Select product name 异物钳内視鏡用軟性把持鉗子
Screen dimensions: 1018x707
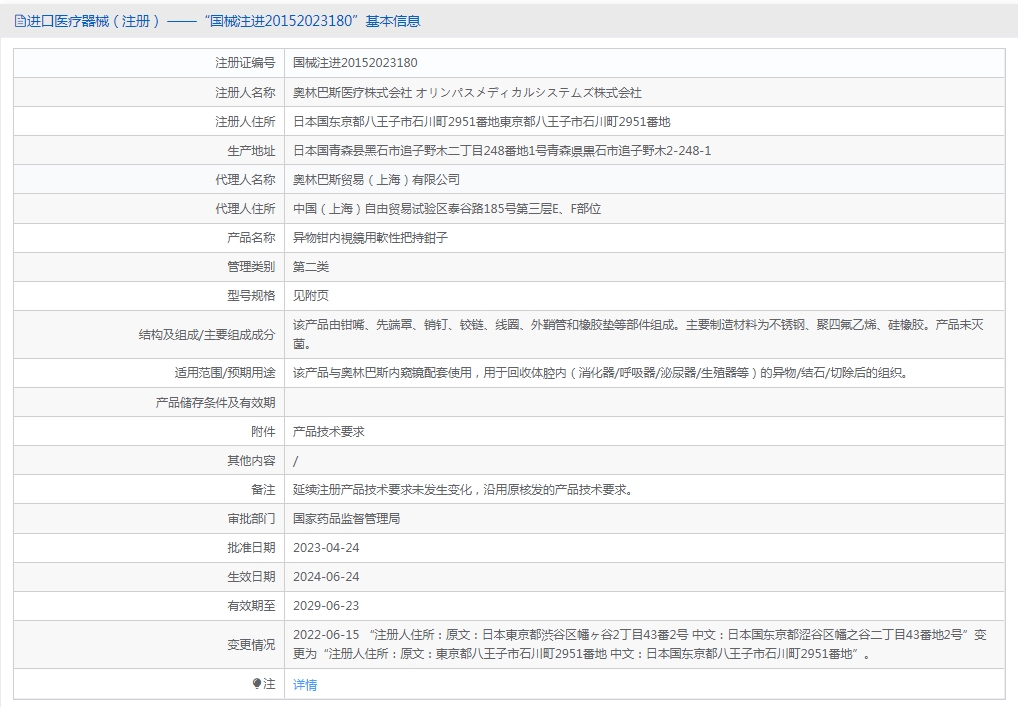point(371,238)
